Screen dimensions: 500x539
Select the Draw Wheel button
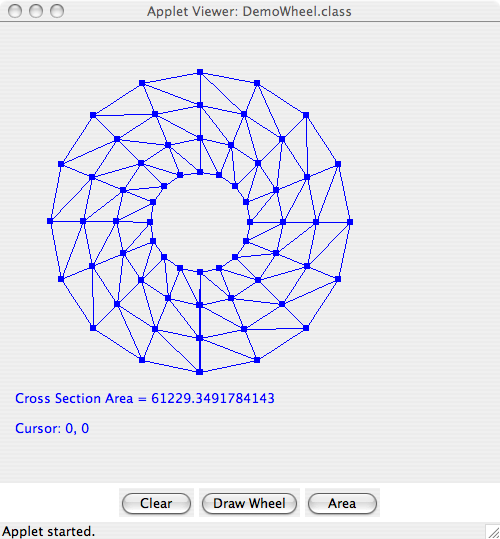[x=249, y=503]
